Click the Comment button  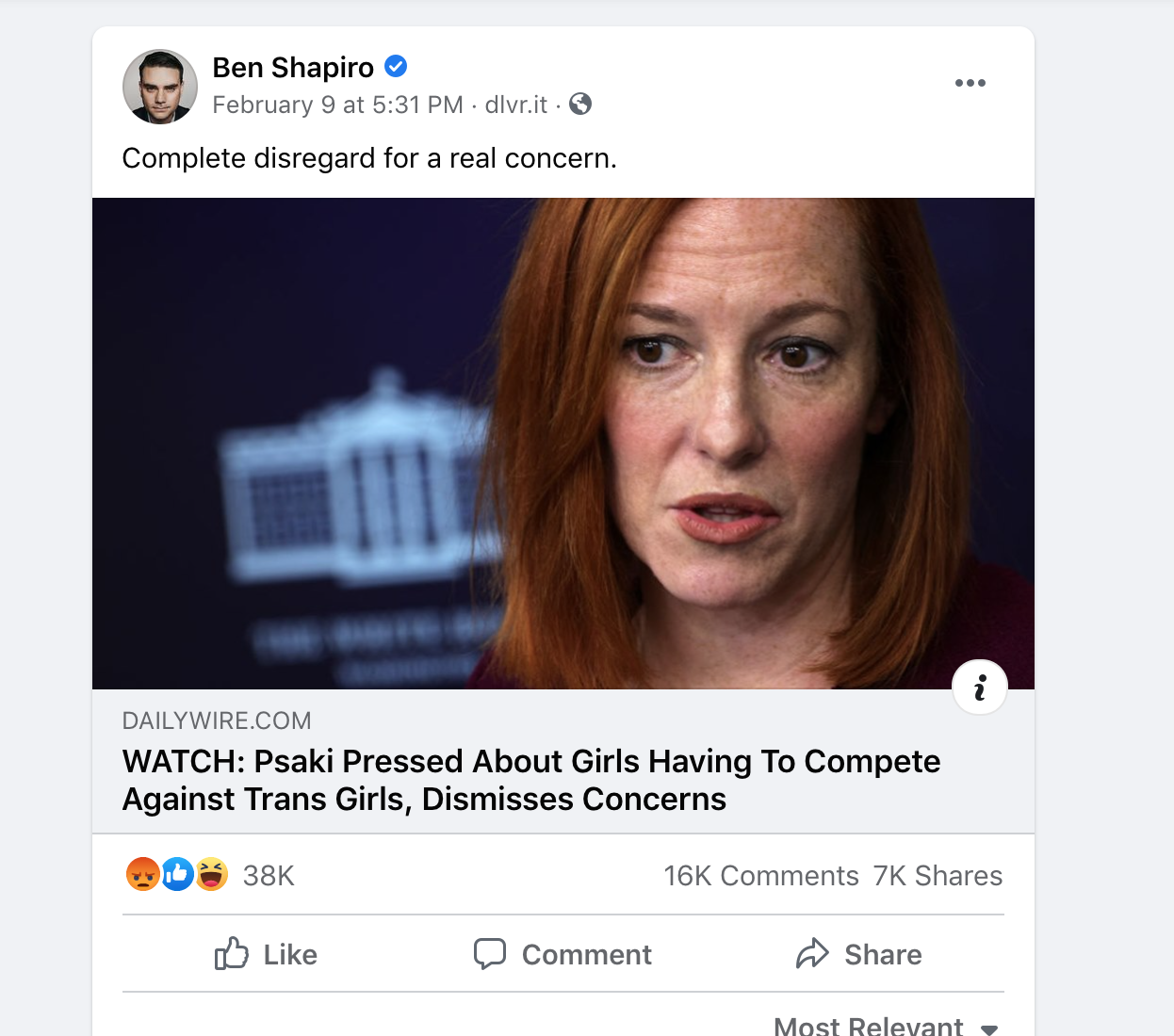tap(563, 954)
